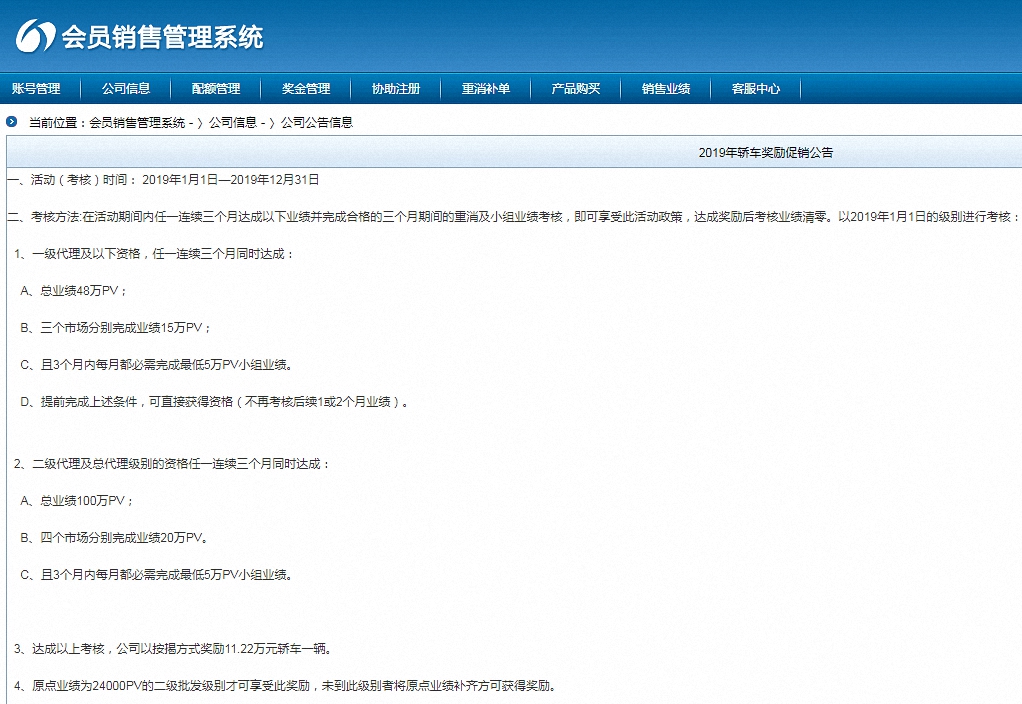
Task: Go to the 协助注册 menu
Action: pyautogui.click(x=396, y=89)
